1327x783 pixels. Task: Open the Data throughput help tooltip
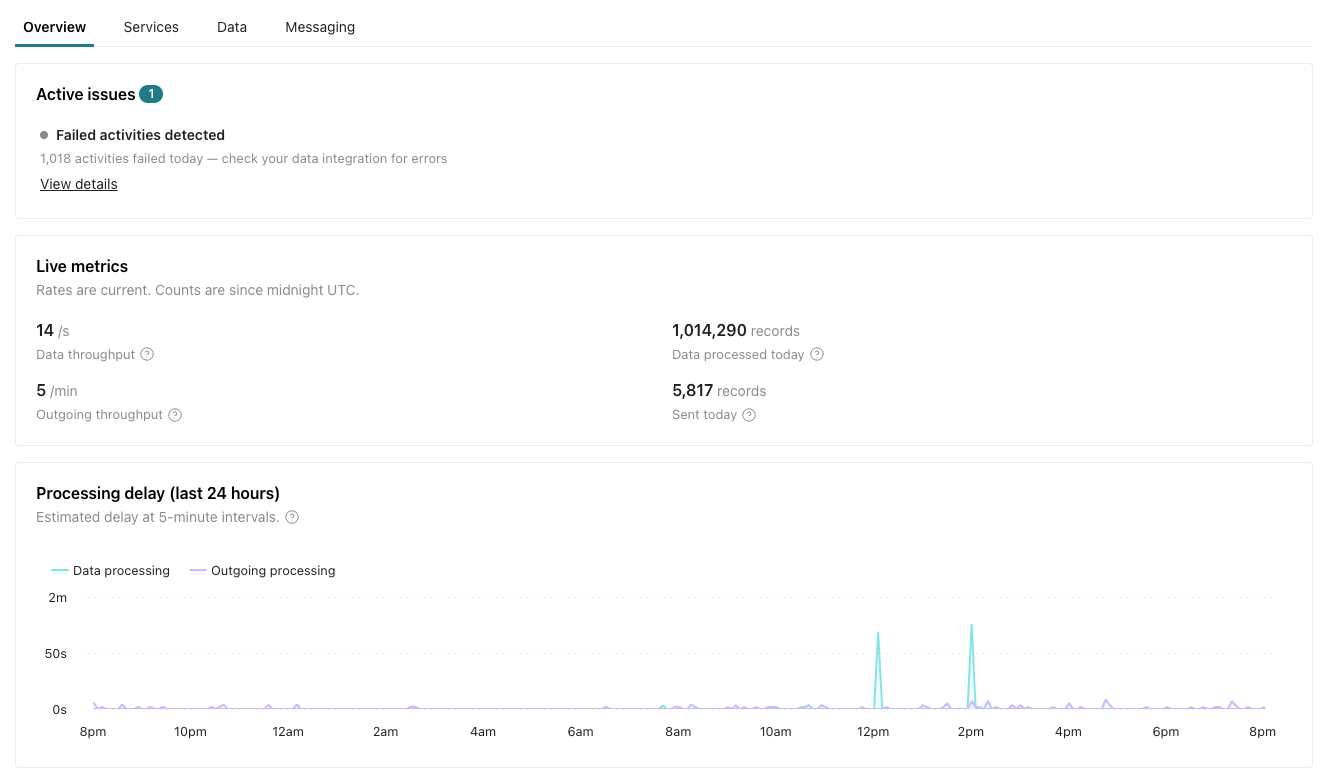(x=147, y=354)
